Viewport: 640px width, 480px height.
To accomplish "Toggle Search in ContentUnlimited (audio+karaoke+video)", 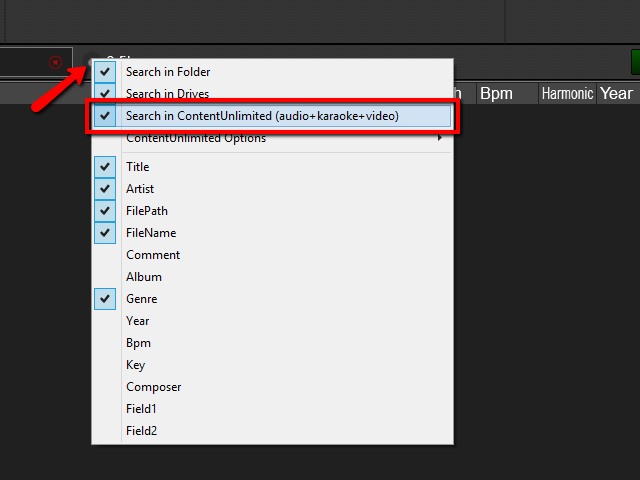I will [272, 116].
